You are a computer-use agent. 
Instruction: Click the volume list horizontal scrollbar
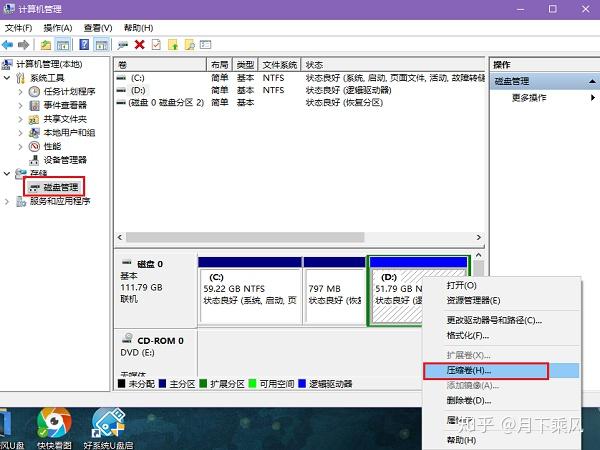pos(299,237)
